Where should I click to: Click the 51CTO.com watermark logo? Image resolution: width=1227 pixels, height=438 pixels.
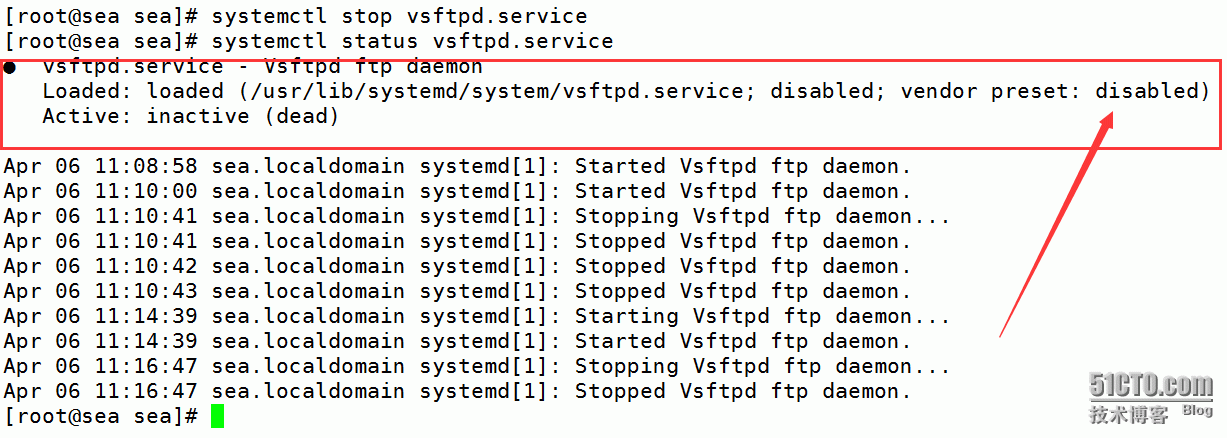1151,384
